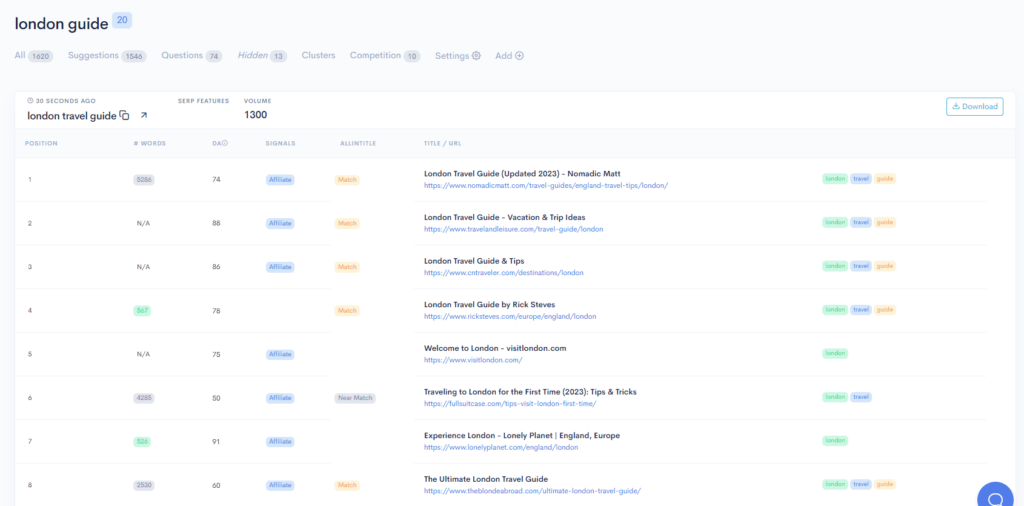Open keyword in new window arrow icon
The width and height of the screenshot is (1024, 506).
143,116
